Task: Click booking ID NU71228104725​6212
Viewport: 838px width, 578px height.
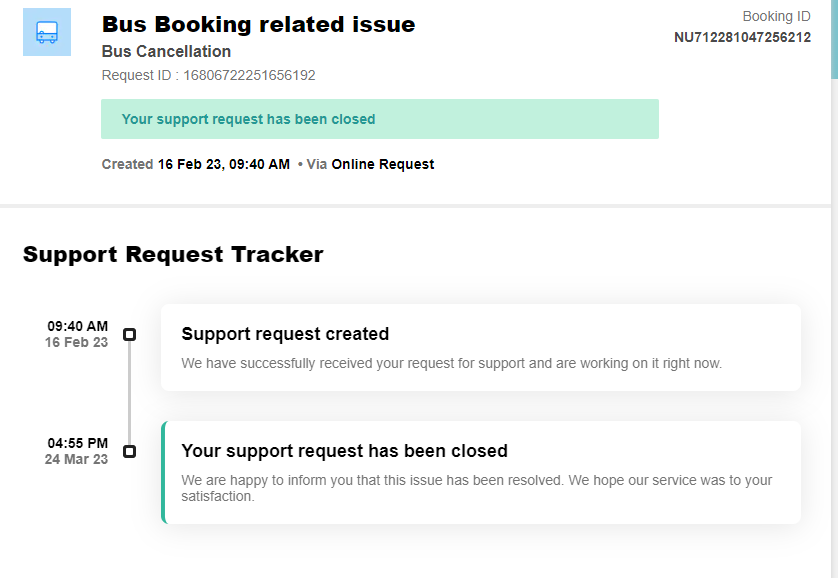Action: point(742,38)
